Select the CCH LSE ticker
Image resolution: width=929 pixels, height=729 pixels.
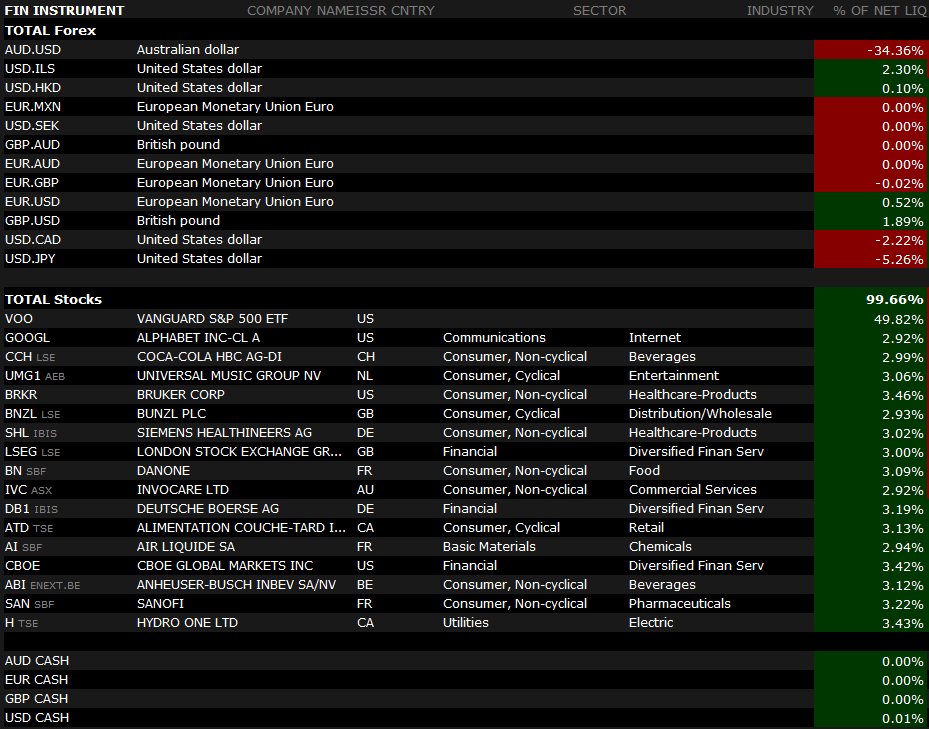pos(30,357)
